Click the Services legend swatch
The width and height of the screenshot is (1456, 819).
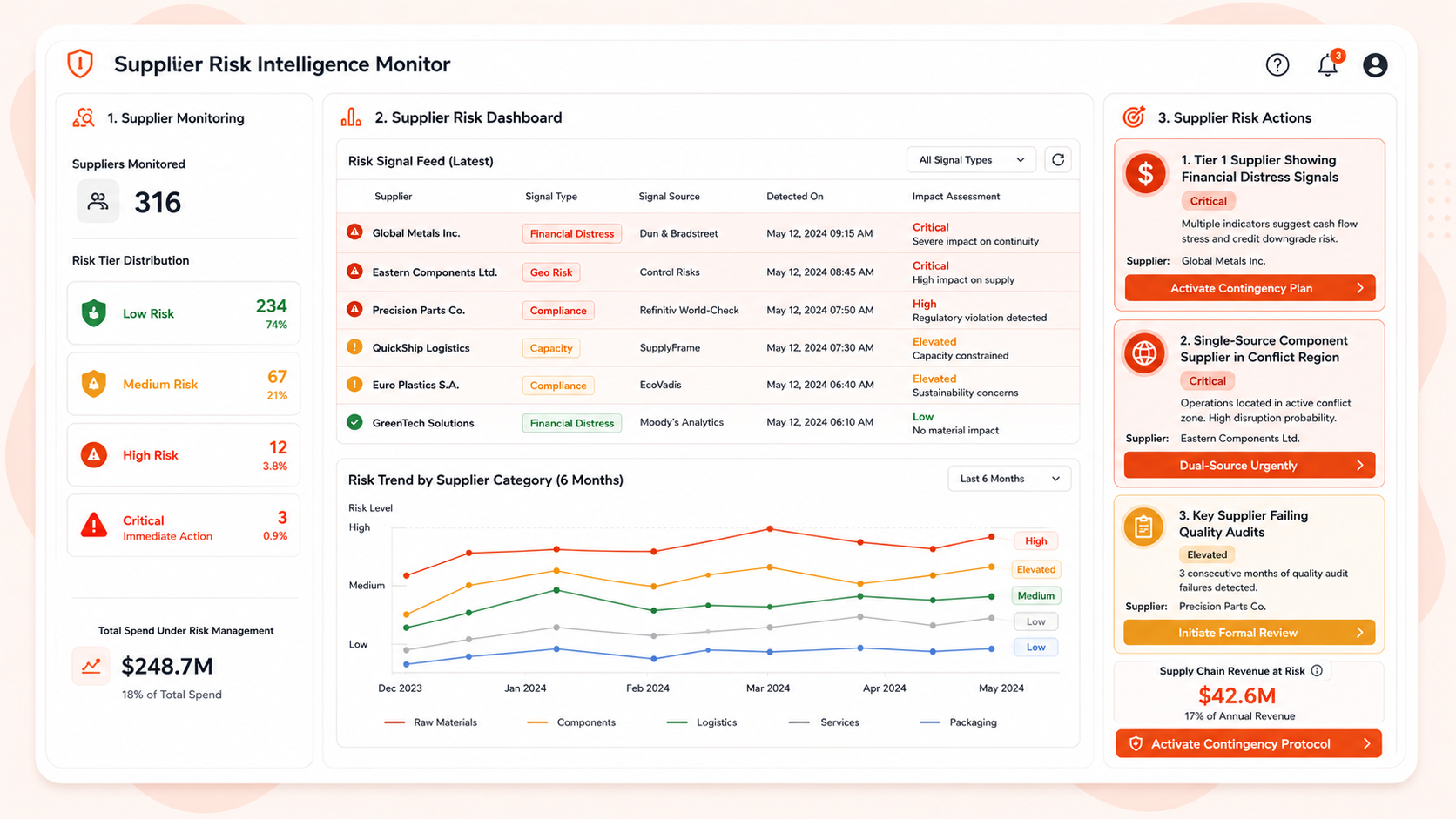pos(799,722)
